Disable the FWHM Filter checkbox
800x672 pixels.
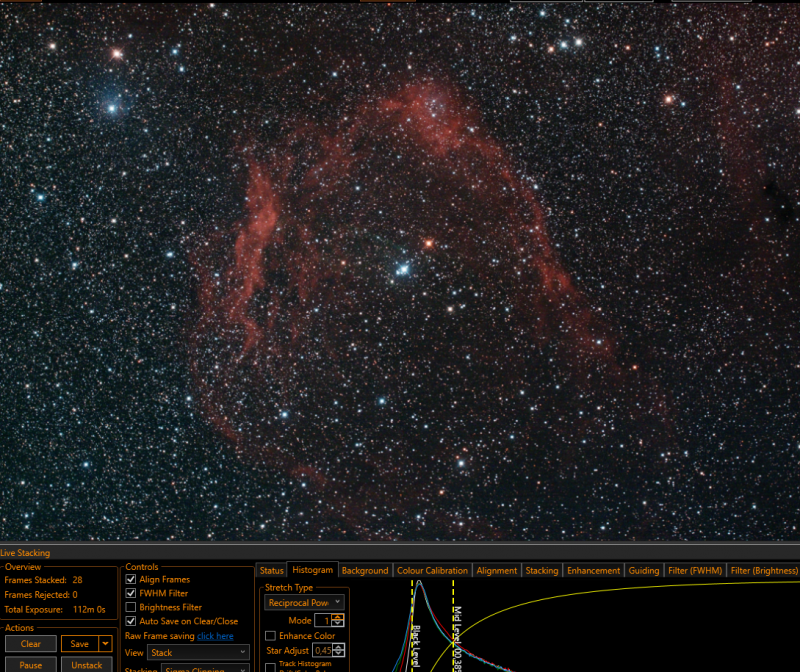click(131, 593)
